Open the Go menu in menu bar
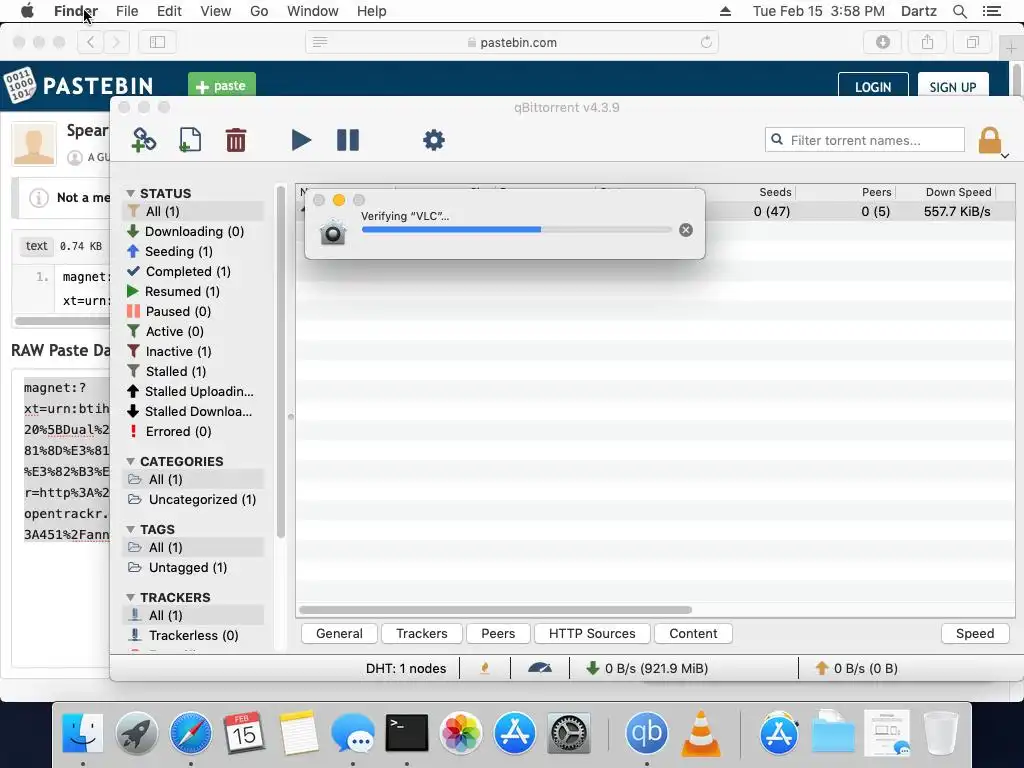The width and height of the screenshot is (1024, 768). tap(259, 11)
